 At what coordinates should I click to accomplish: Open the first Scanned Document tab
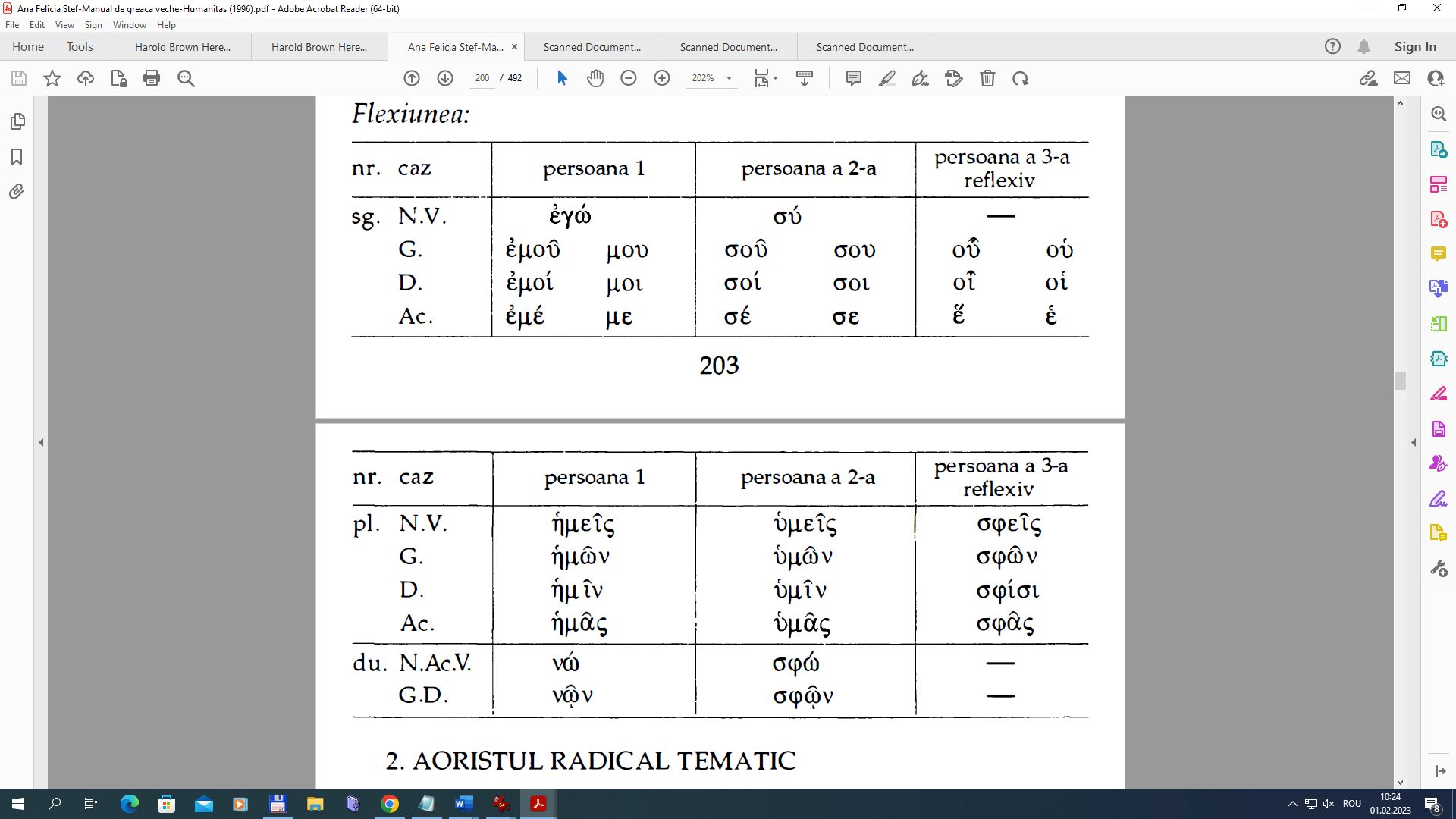592,47
